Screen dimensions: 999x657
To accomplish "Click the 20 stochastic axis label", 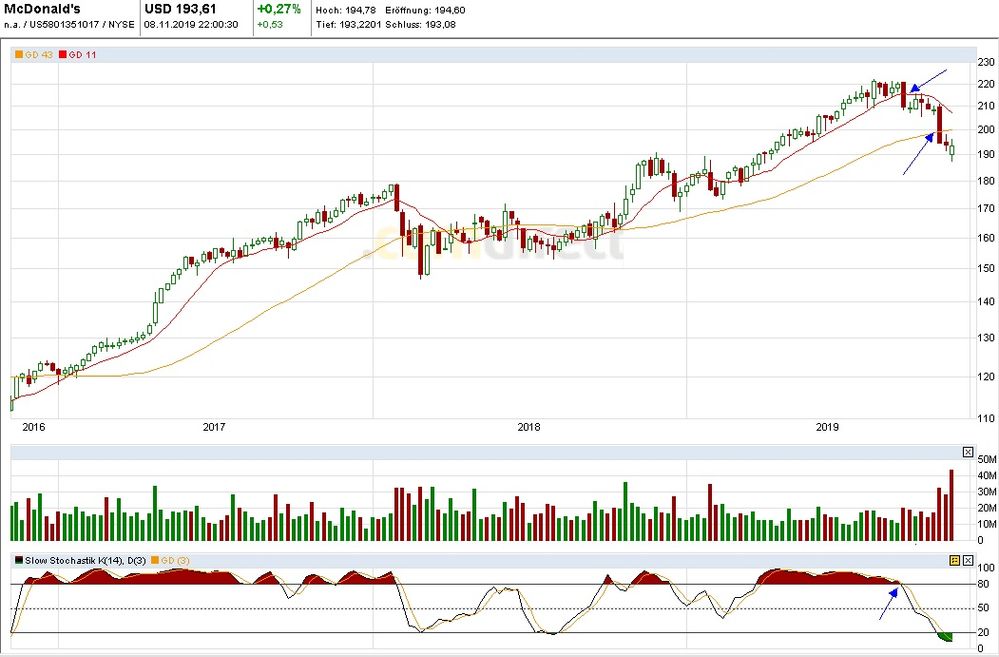I will pyautogui.click(x=983, y=633).
